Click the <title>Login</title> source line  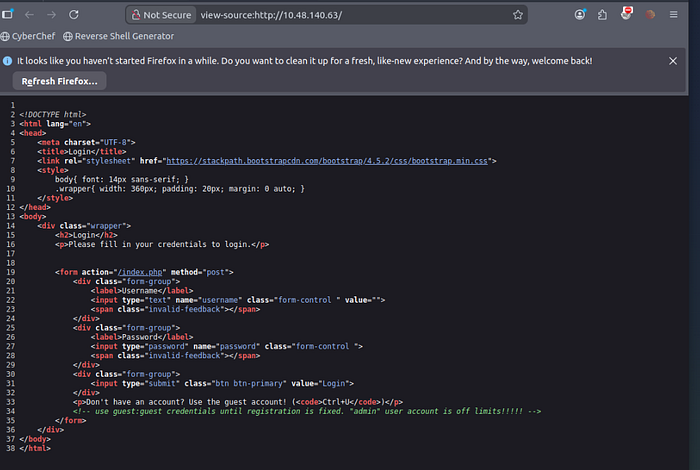tap(82, 151)
